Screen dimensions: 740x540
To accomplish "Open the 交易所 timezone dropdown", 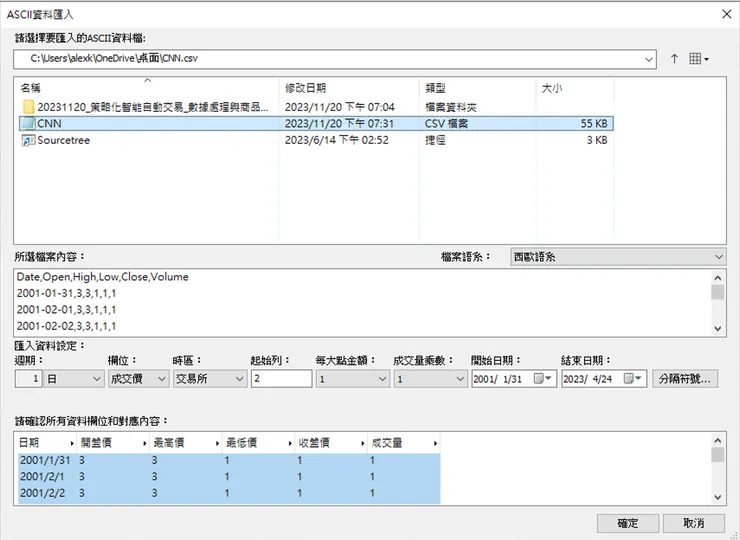I will click(210, 379).
